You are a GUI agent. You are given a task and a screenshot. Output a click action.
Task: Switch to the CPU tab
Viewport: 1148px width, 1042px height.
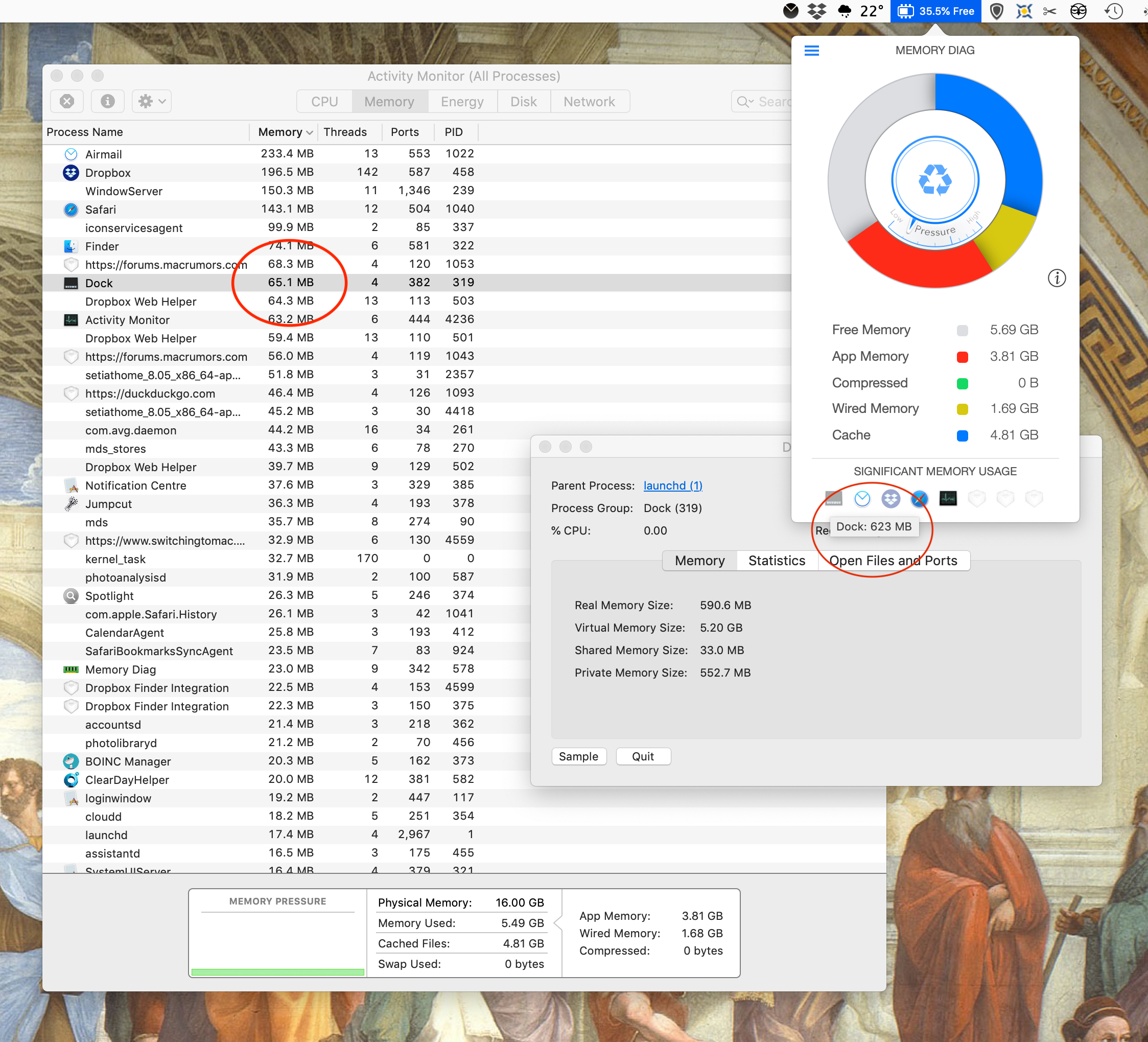coord(324,101)
